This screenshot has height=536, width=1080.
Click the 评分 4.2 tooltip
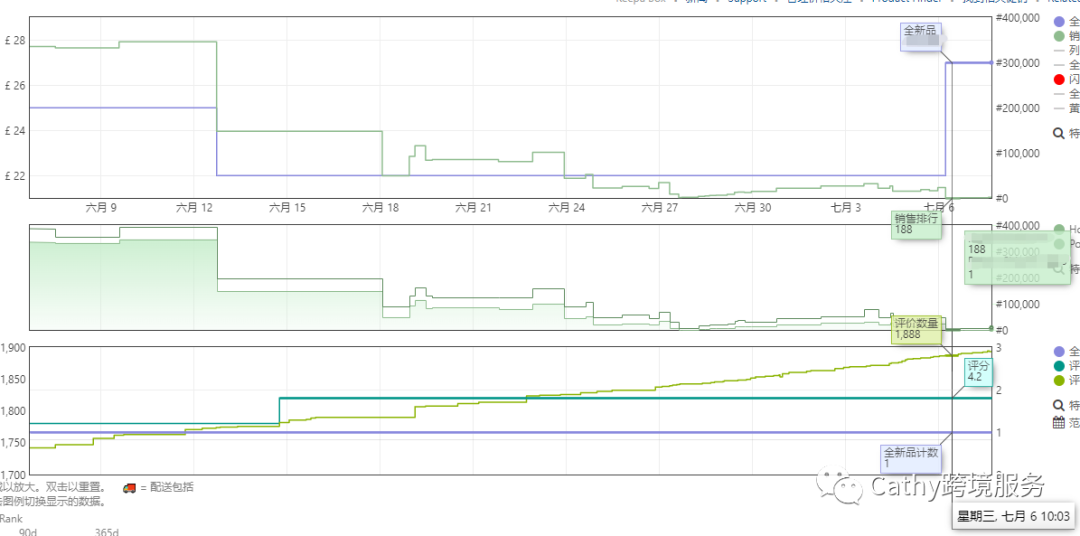pyautogui.click(x=977, y=371)
